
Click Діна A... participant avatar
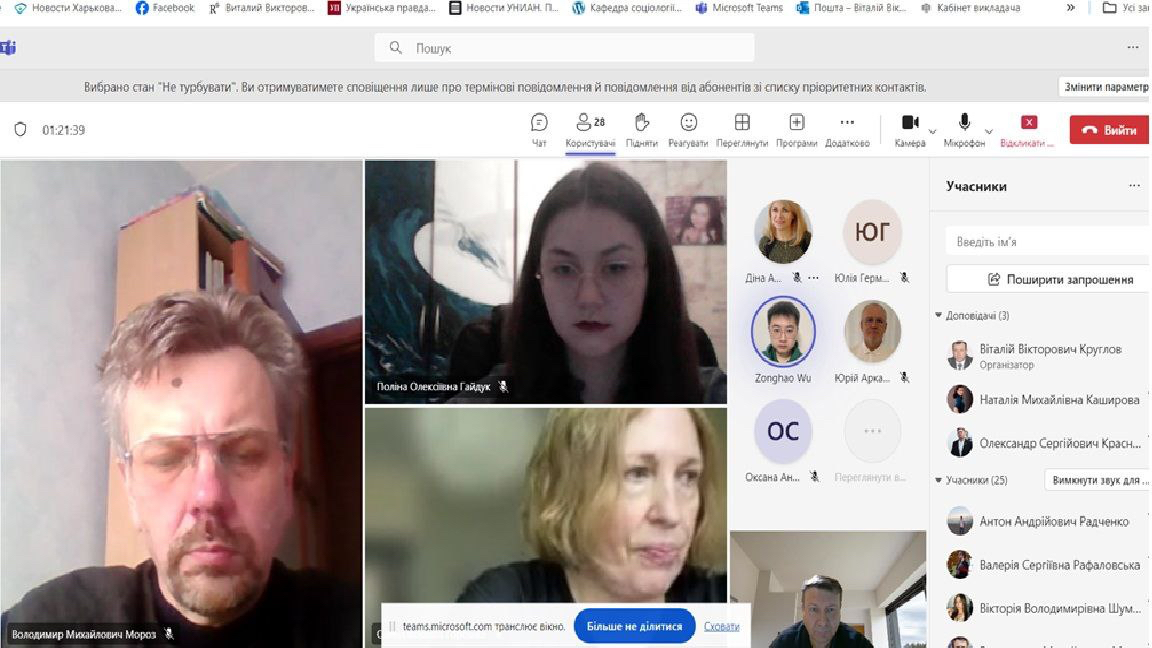coord(782,231)
